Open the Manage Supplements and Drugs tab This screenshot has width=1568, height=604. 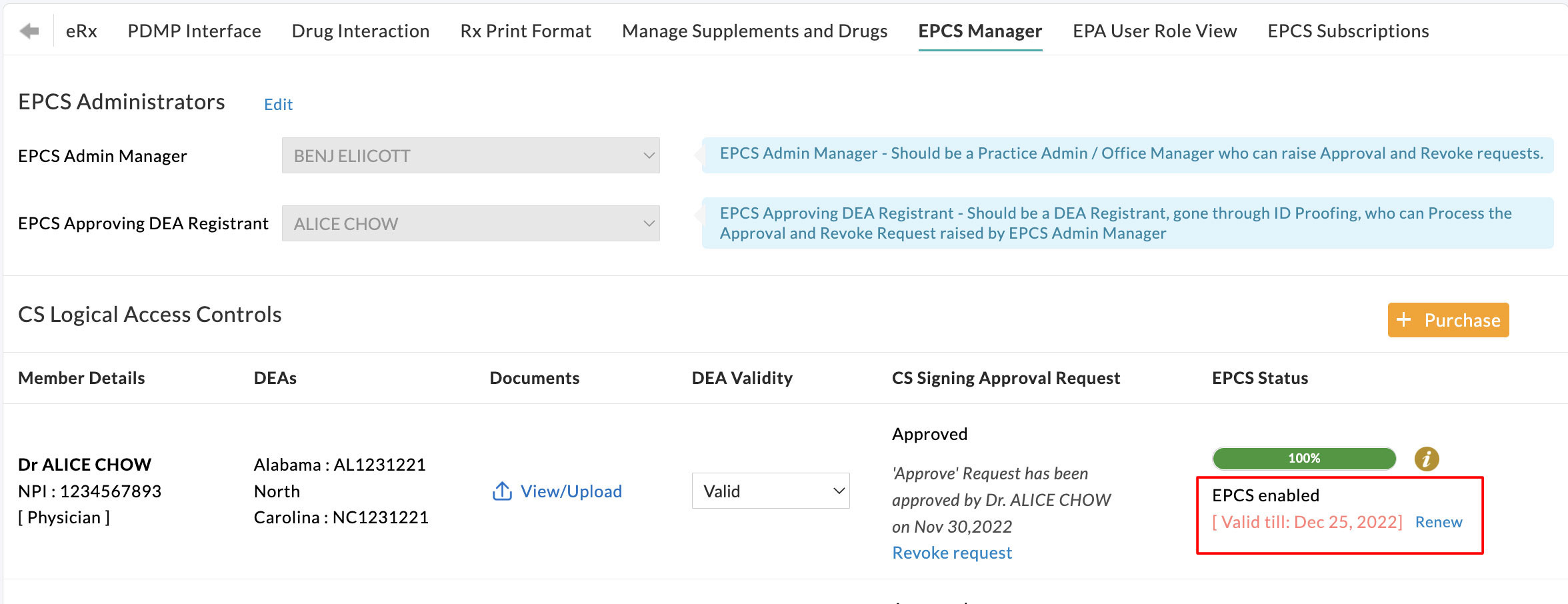pyautogui.click(x=754, y=31)
